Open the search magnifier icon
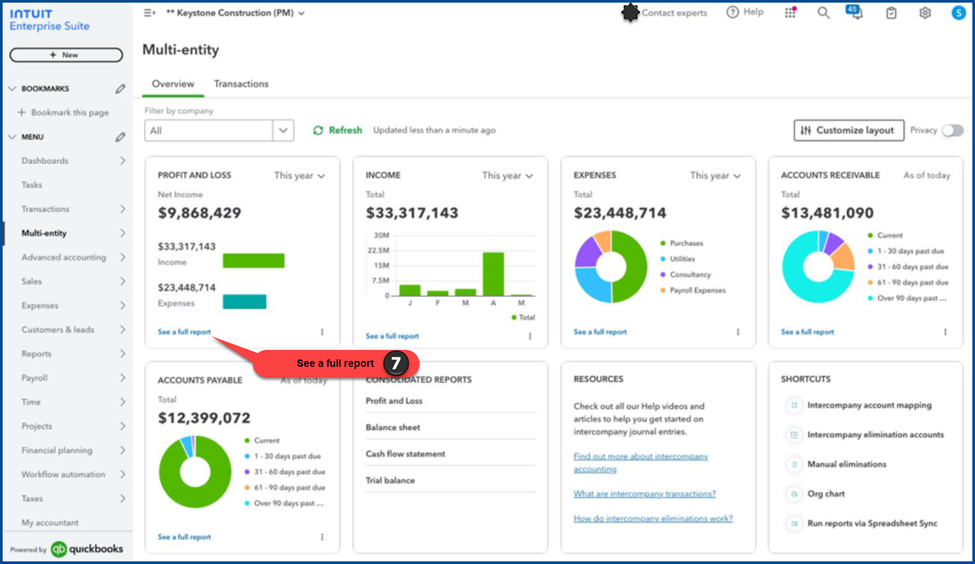 click(x=823, y=12)
